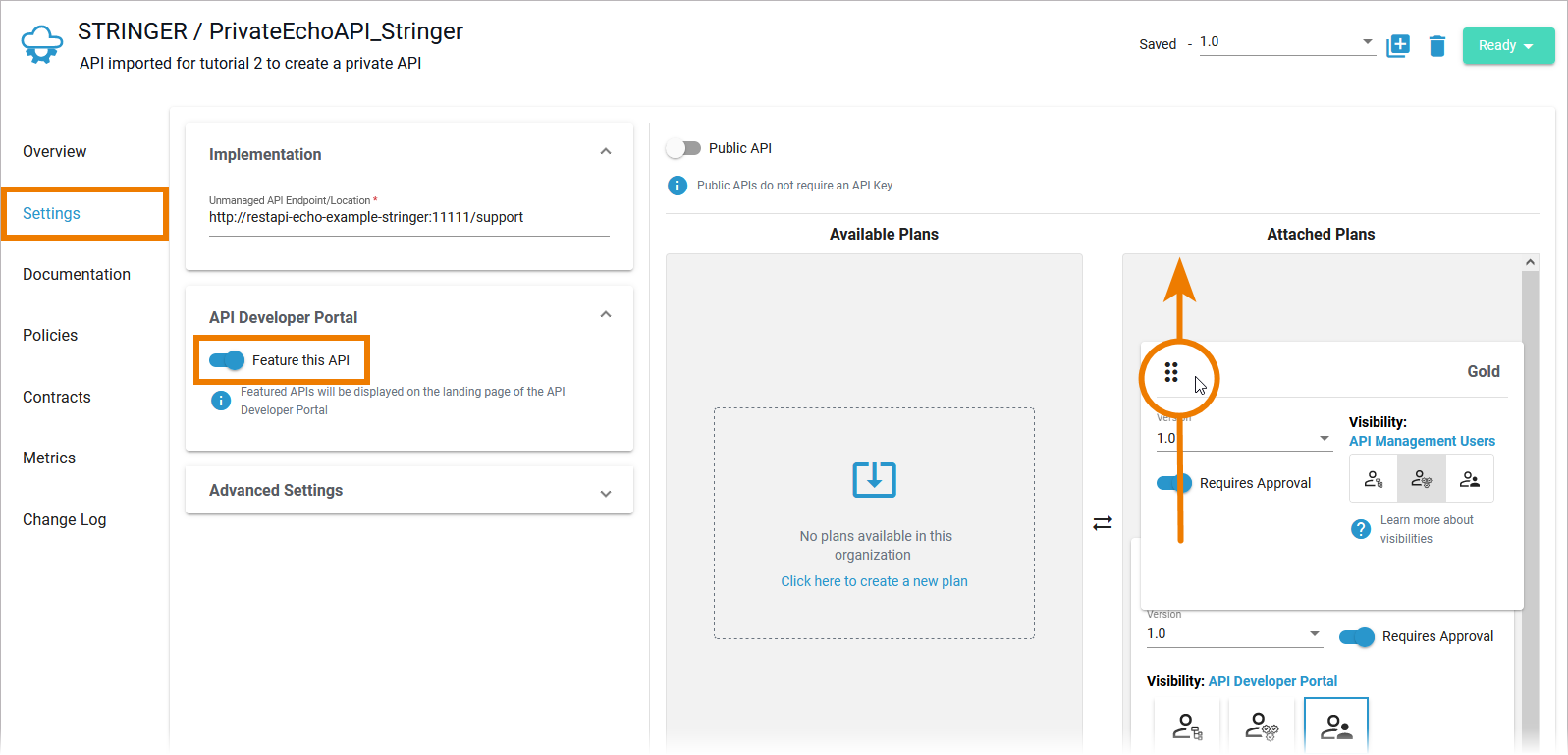1568x755 pixels.
Task: Expand the Advanced Settings section
Action: (606, 492)
